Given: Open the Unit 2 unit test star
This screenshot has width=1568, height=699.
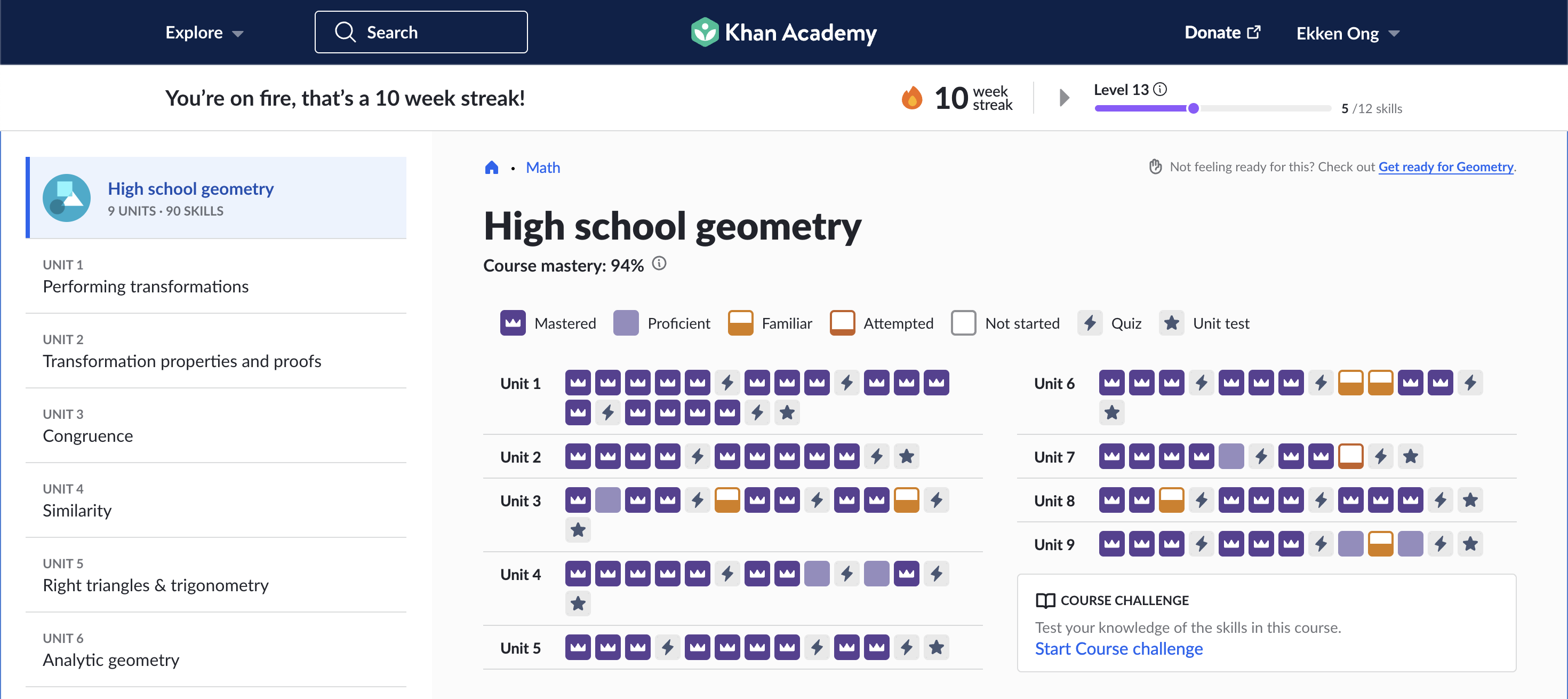Looking at the screenshot, I should (906, 456).
